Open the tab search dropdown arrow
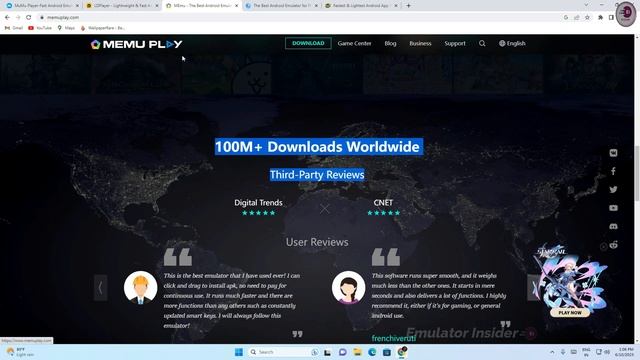 (586, 5)
